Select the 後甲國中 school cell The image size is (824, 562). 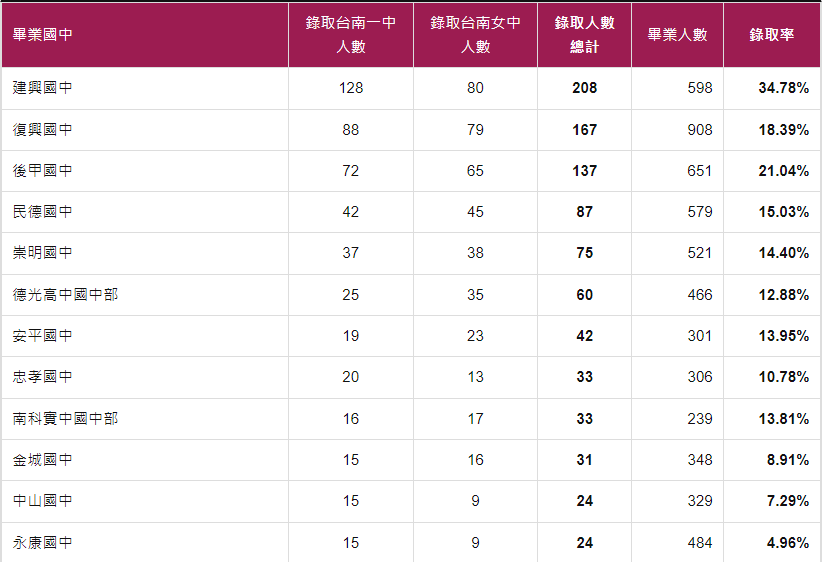pos(43,171)
